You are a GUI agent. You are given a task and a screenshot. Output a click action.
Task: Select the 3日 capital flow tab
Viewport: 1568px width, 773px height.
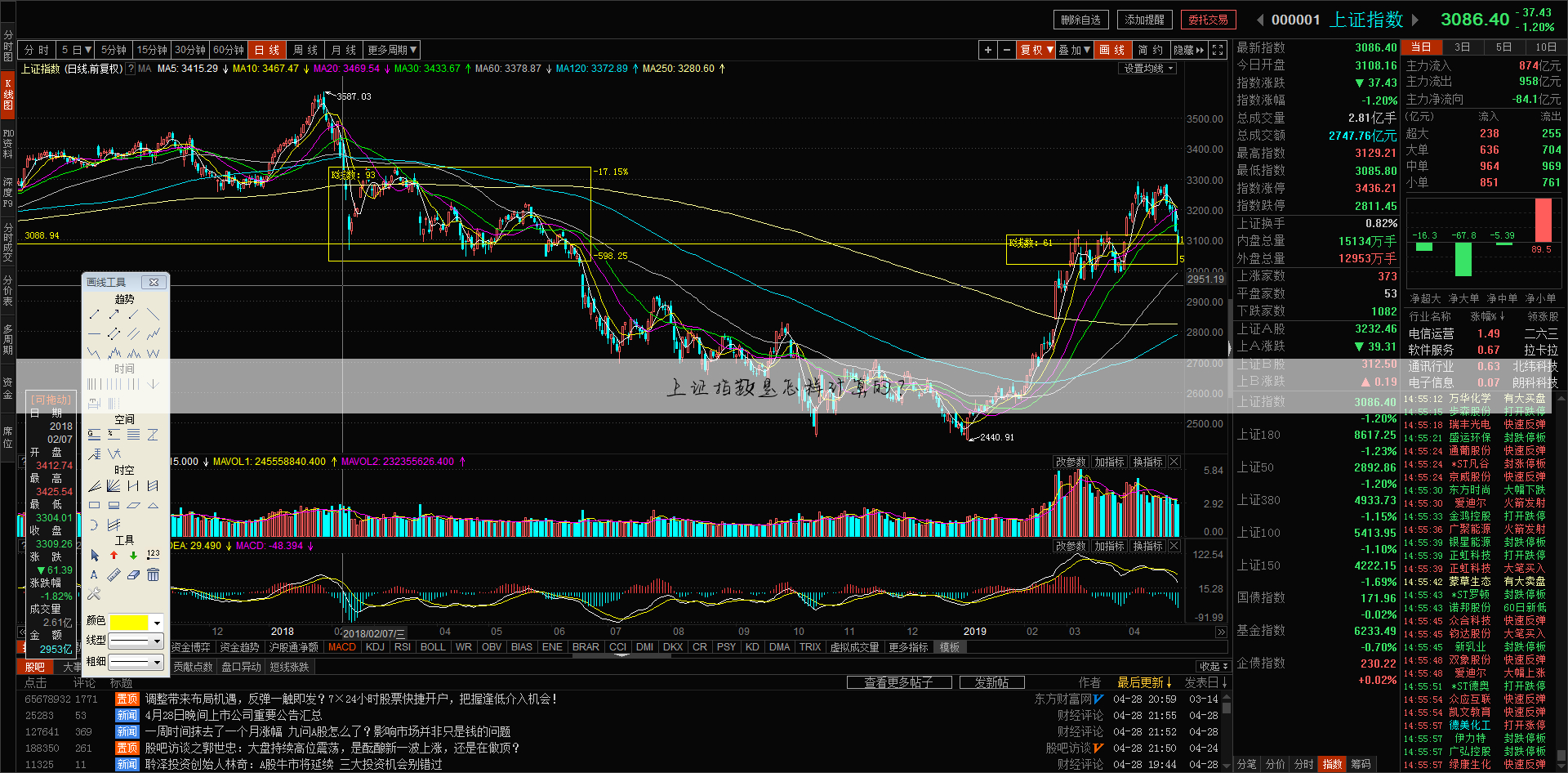[x=1463, y=47]
